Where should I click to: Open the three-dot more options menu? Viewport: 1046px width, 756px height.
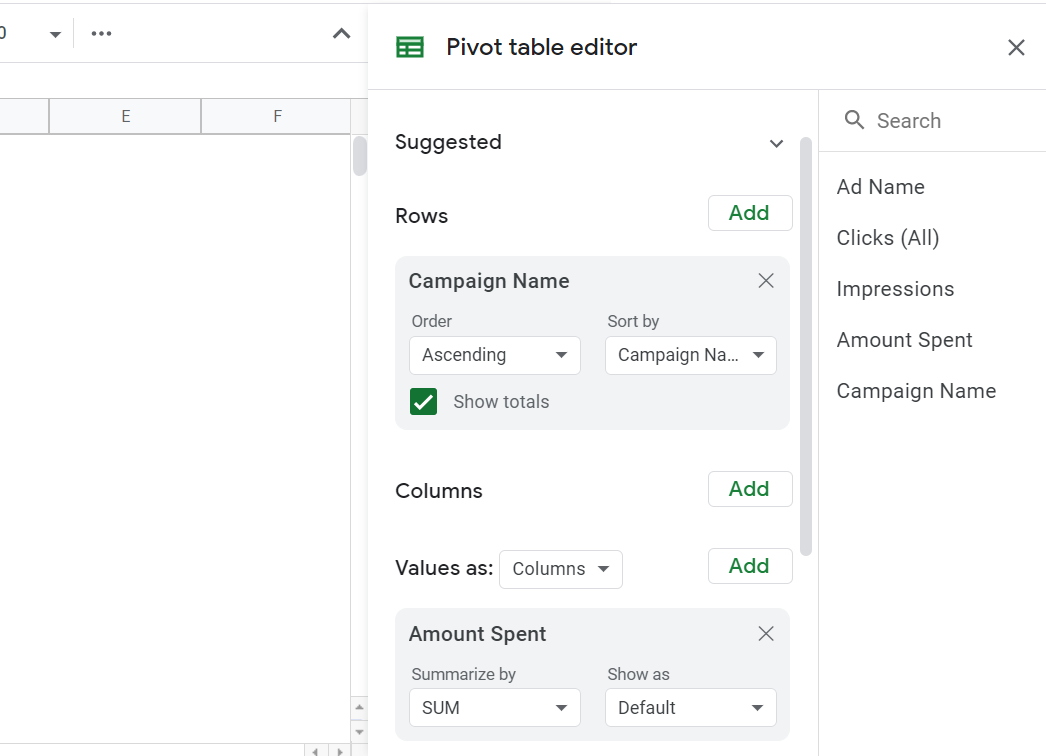101,34
